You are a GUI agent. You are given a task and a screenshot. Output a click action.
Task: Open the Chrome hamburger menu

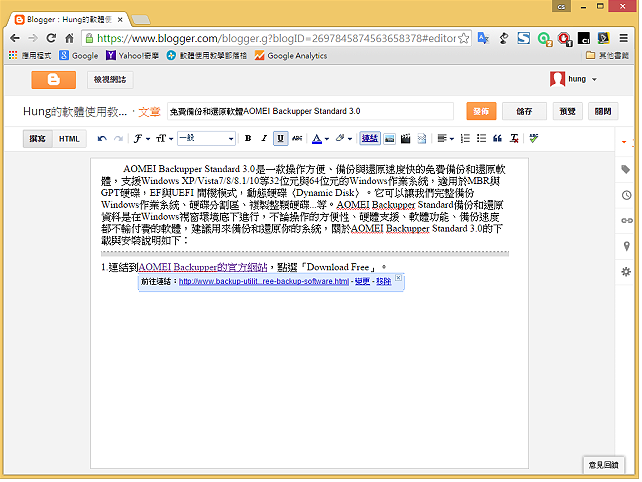[x=624, y=38]
